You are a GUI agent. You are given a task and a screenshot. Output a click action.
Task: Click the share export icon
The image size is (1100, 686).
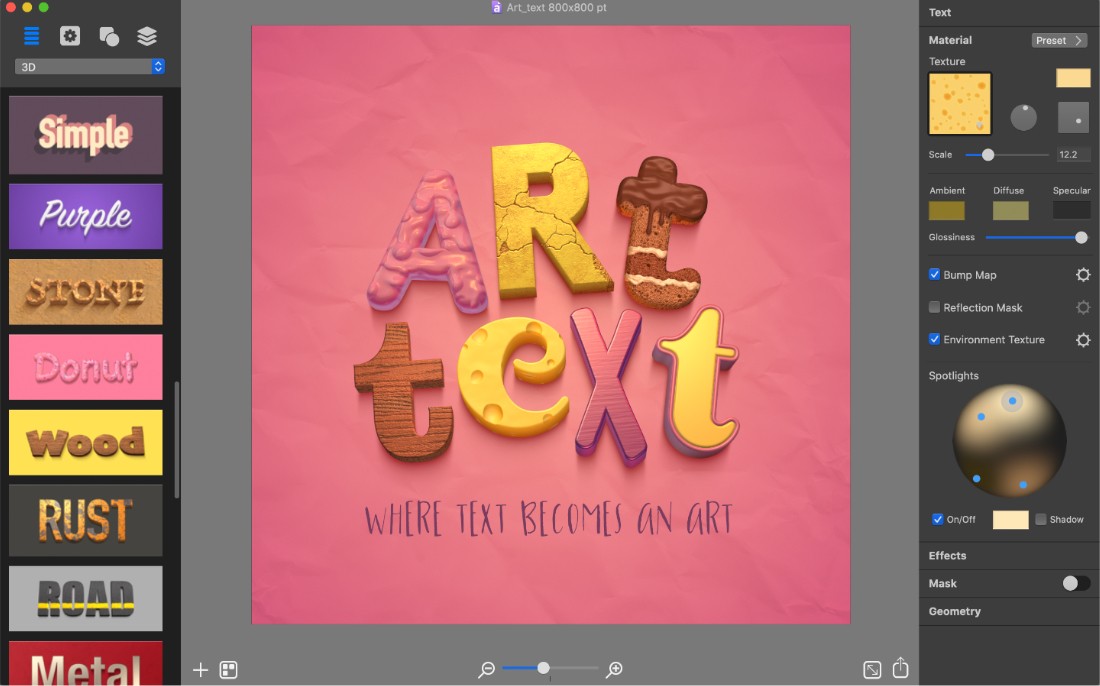(x=901, y=668)
